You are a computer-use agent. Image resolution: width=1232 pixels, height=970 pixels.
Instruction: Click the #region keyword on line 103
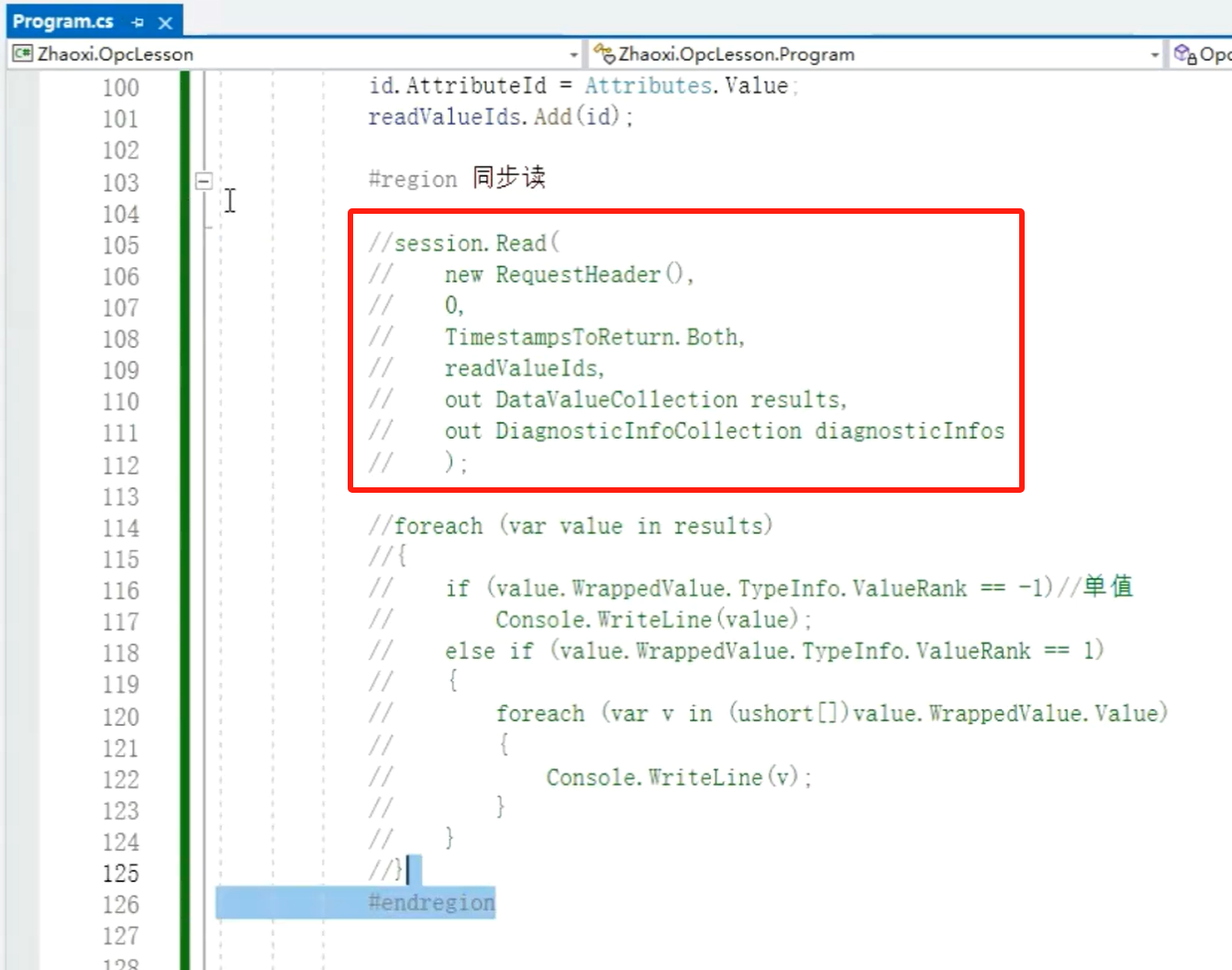click(x=413, y=180)
